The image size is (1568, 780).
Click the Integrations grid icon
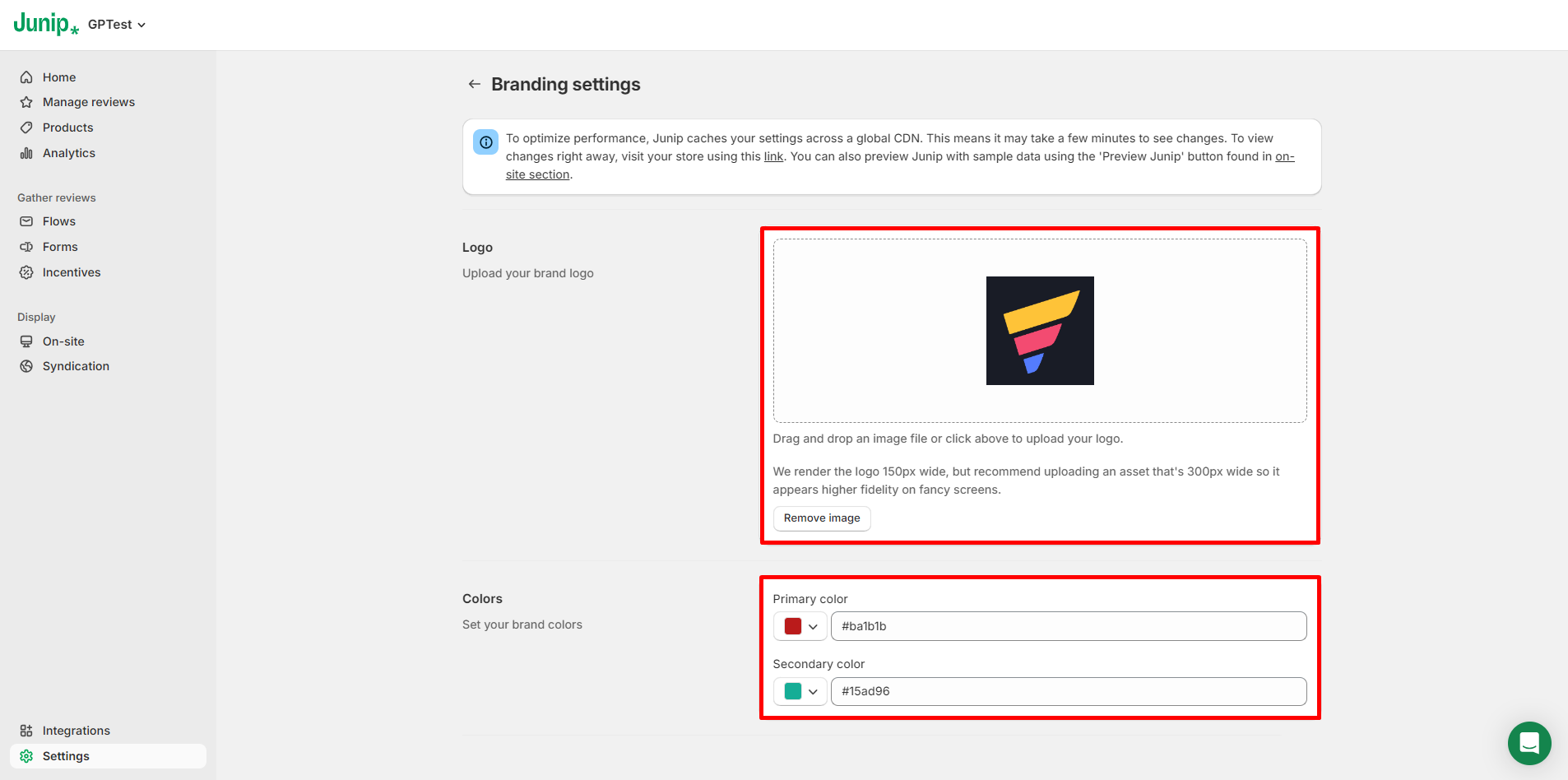[x=26, y=731]
